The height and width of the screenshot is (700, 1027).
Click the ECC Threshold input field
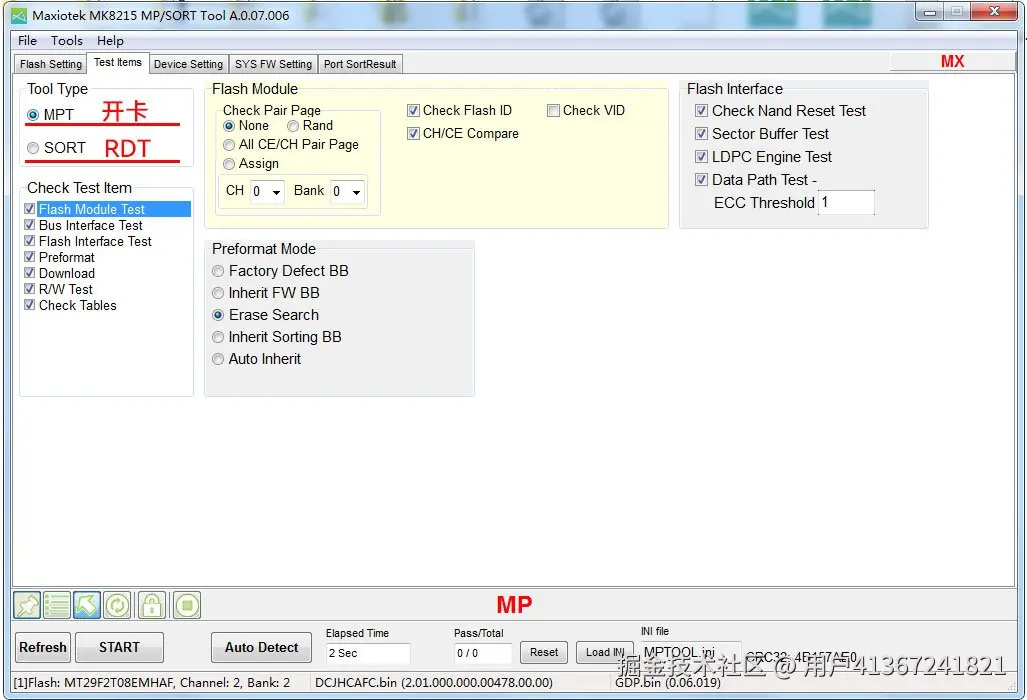pyautogui.click(x=846, y=202)
